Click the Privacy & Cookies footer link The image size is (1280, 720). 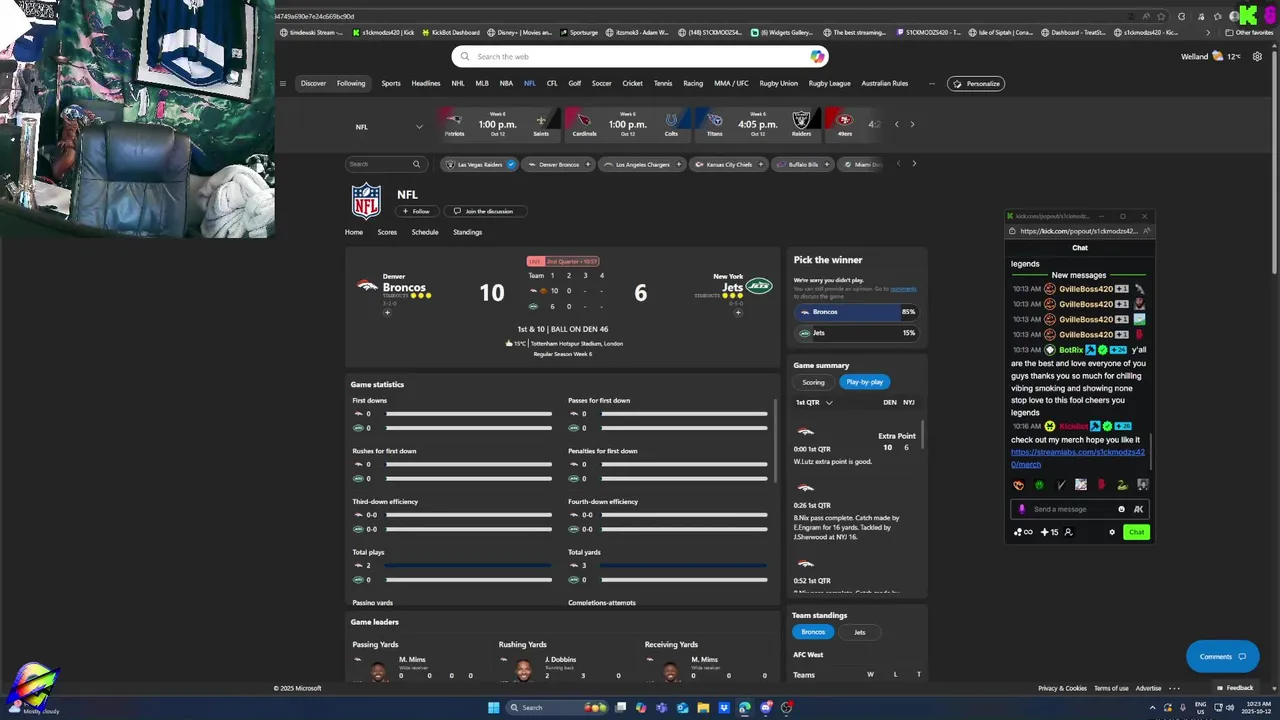pyautogui.click(x=1062, y=688)
